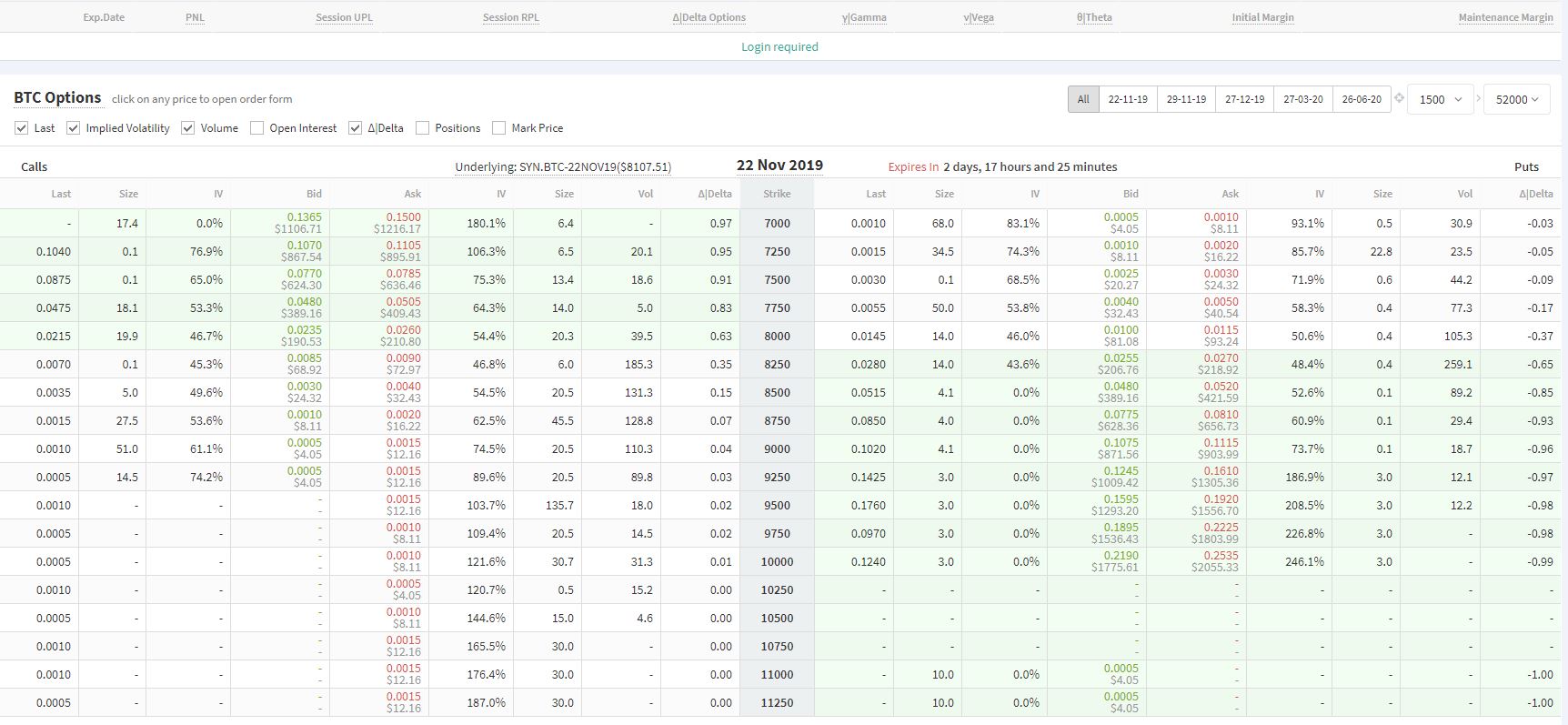The image size is (1568, 725).
Task: Click the 7250 put ask 0.0020
Action: click(x=1221, y=246)
